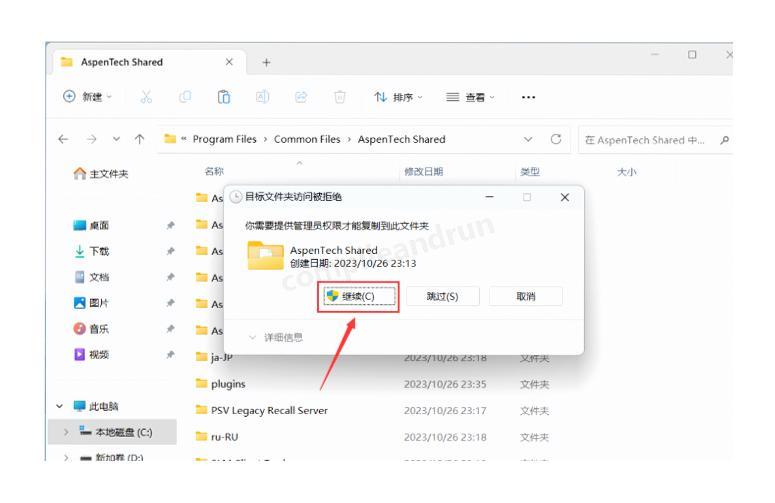Click Common Files in address breadcrumb
Viewport: 775px width, 503px height.
pos(307,139)
